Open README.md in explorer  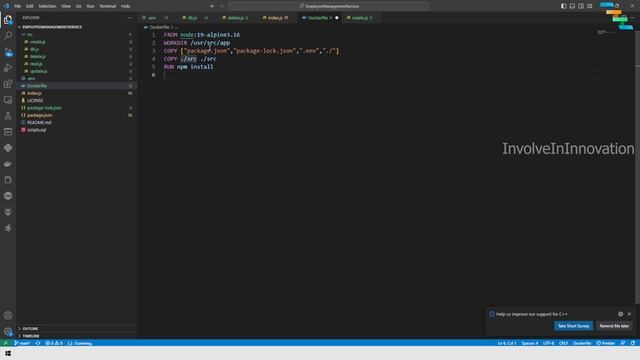[x=39, y=122]
